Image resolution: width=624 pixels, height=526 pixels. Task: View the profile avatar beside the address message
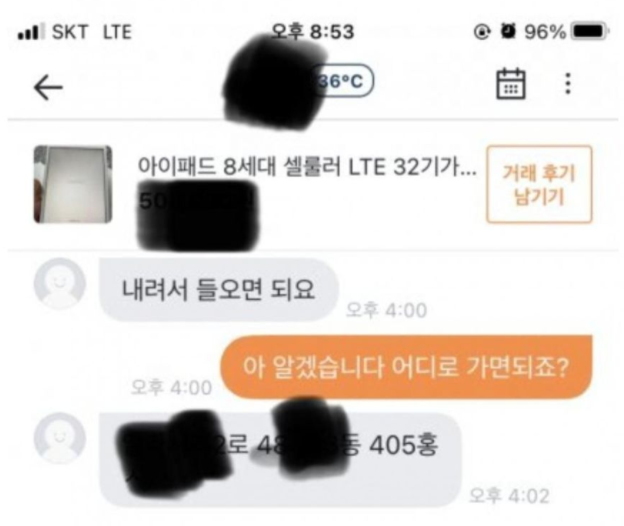(x=60, y=438)
